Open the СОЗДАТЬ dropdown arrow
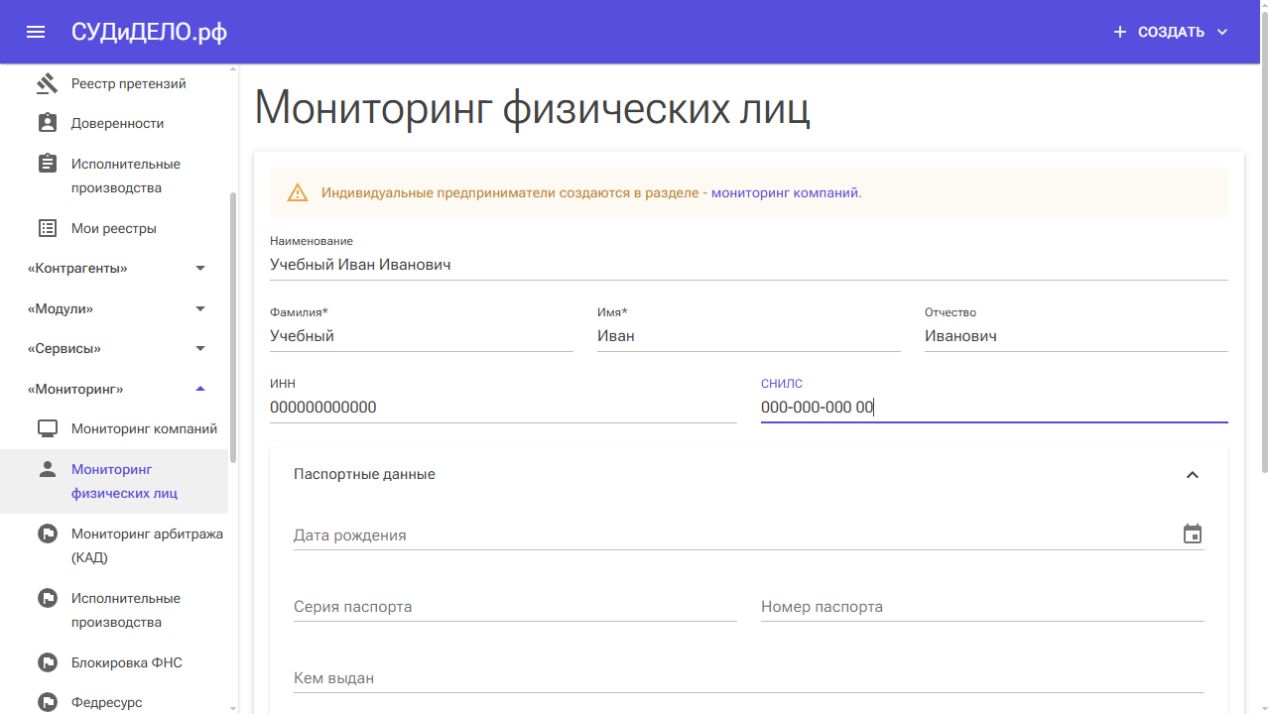1270x714 pixels. 1222,32
